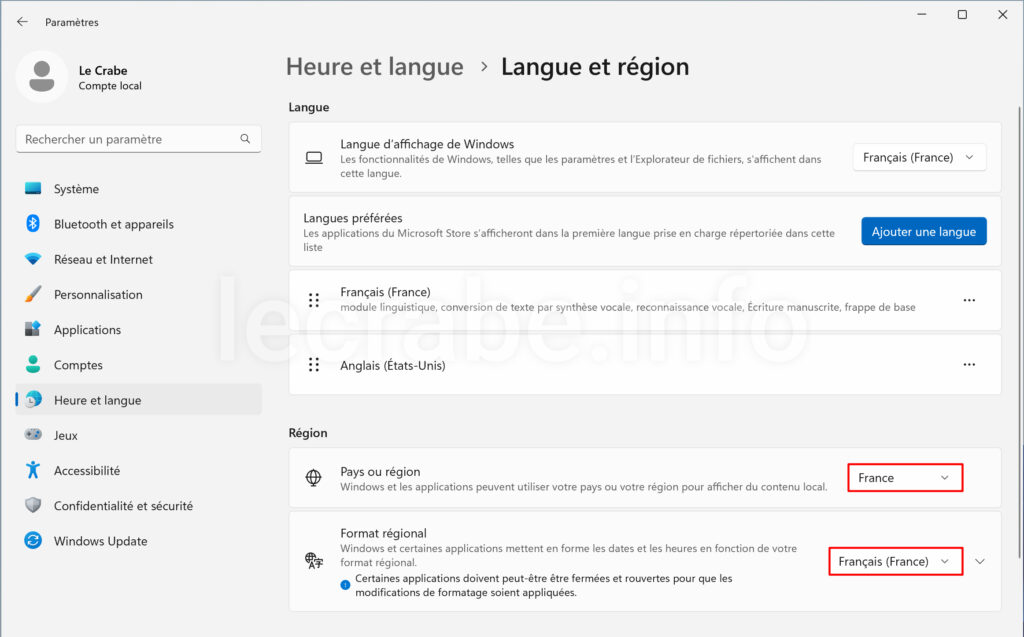Click the Ajouter une langue button

pos(923,231)
